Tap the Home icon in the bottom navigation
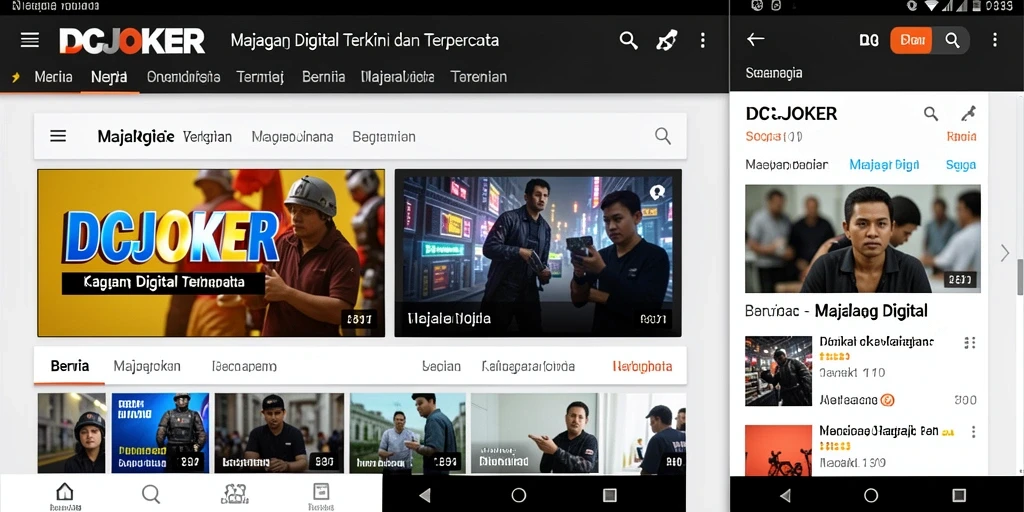 point(65,492)
